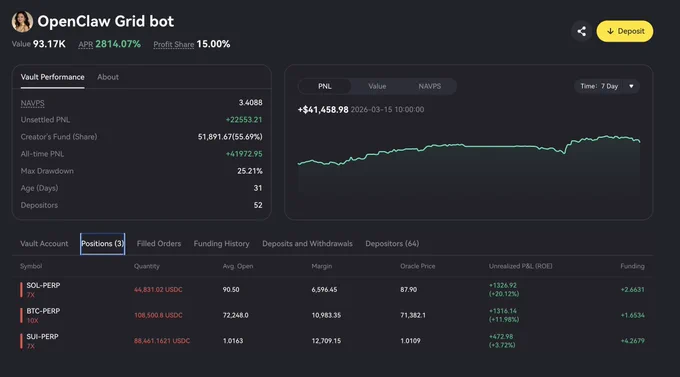Screen dimensions: 680x377
Task: Click the Margin column header
Action: (x=322, y=266)
